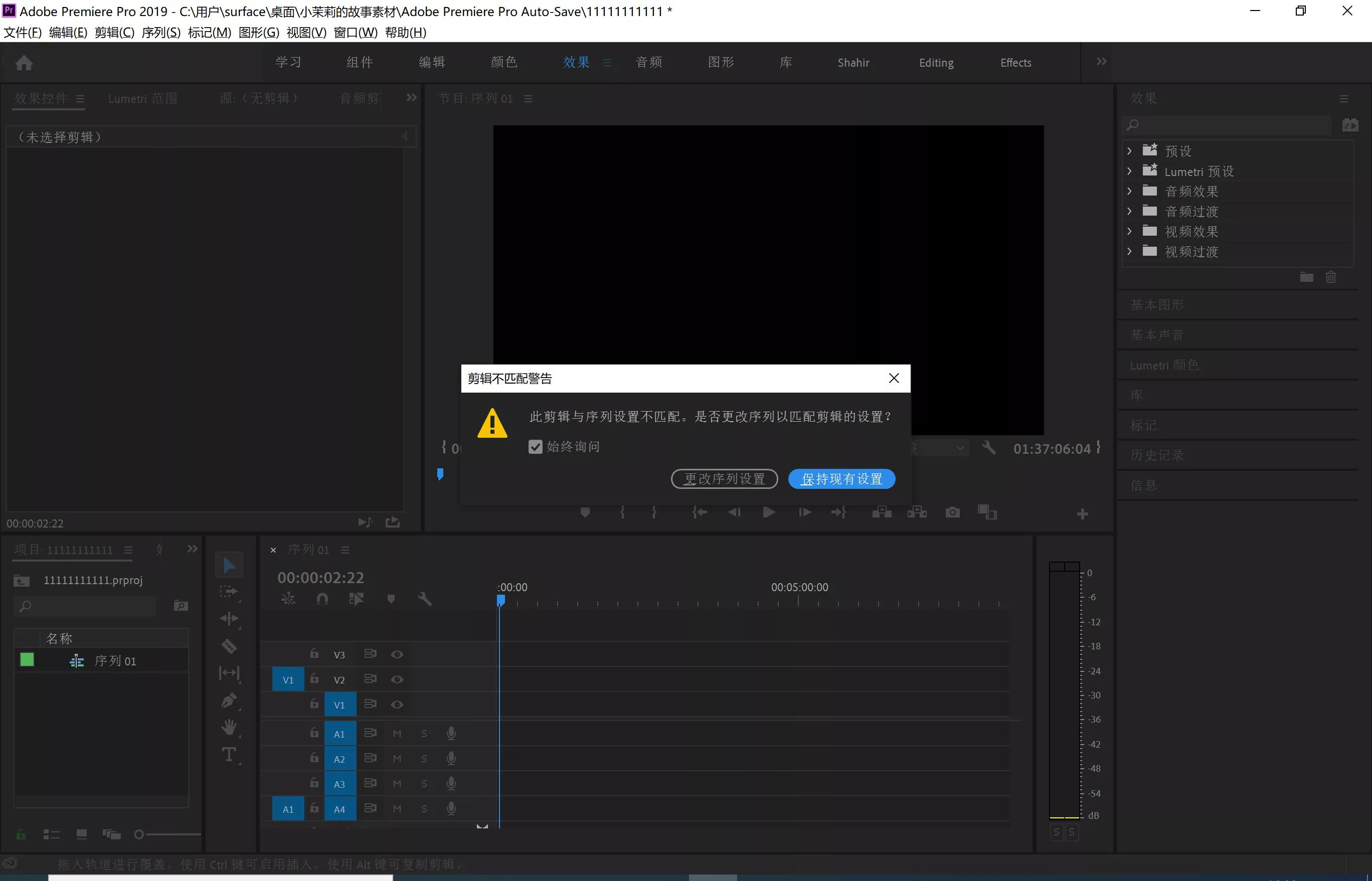Select the Type tool
This screenshot has height=881, width=1372.
click(x=229, y=755)
